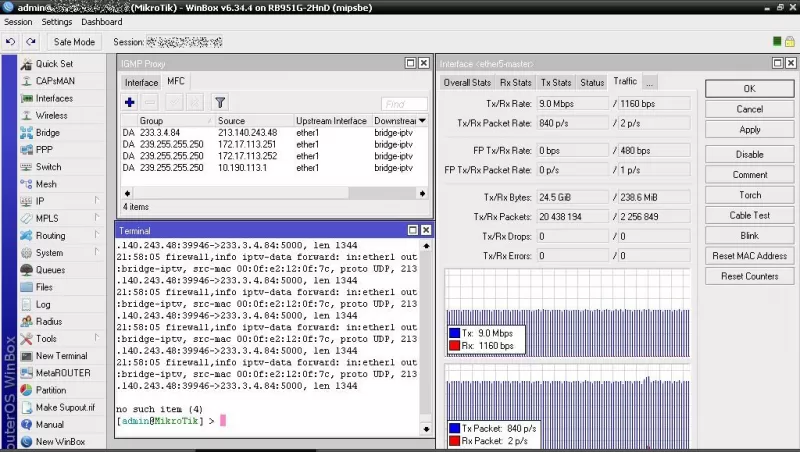The height and width of the screenshot is (452, 800).
Task: Select the Traffic tab
Action: click(625, 81)
